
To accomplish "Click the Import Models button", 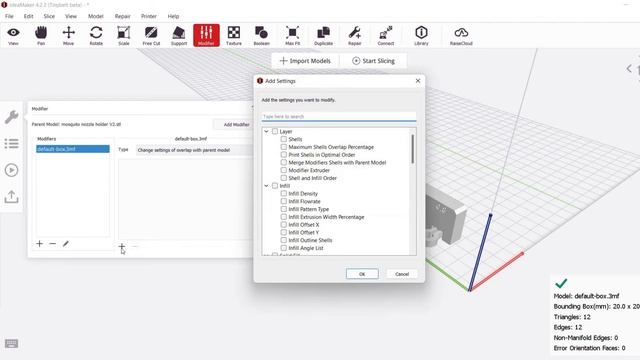I will click(305, 61).
